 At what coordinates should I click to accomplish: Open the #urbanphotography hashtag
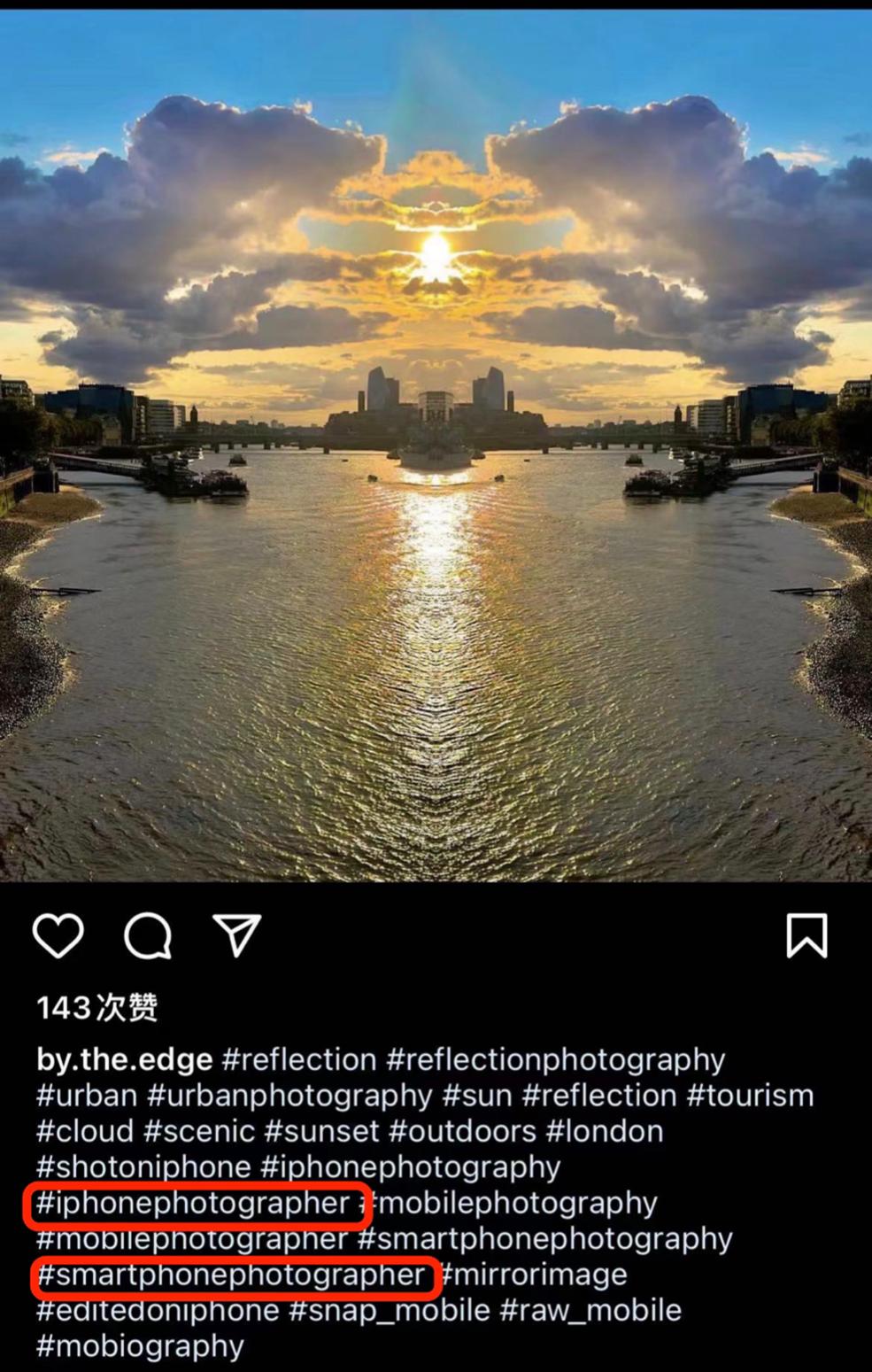tap(289, 1096)
